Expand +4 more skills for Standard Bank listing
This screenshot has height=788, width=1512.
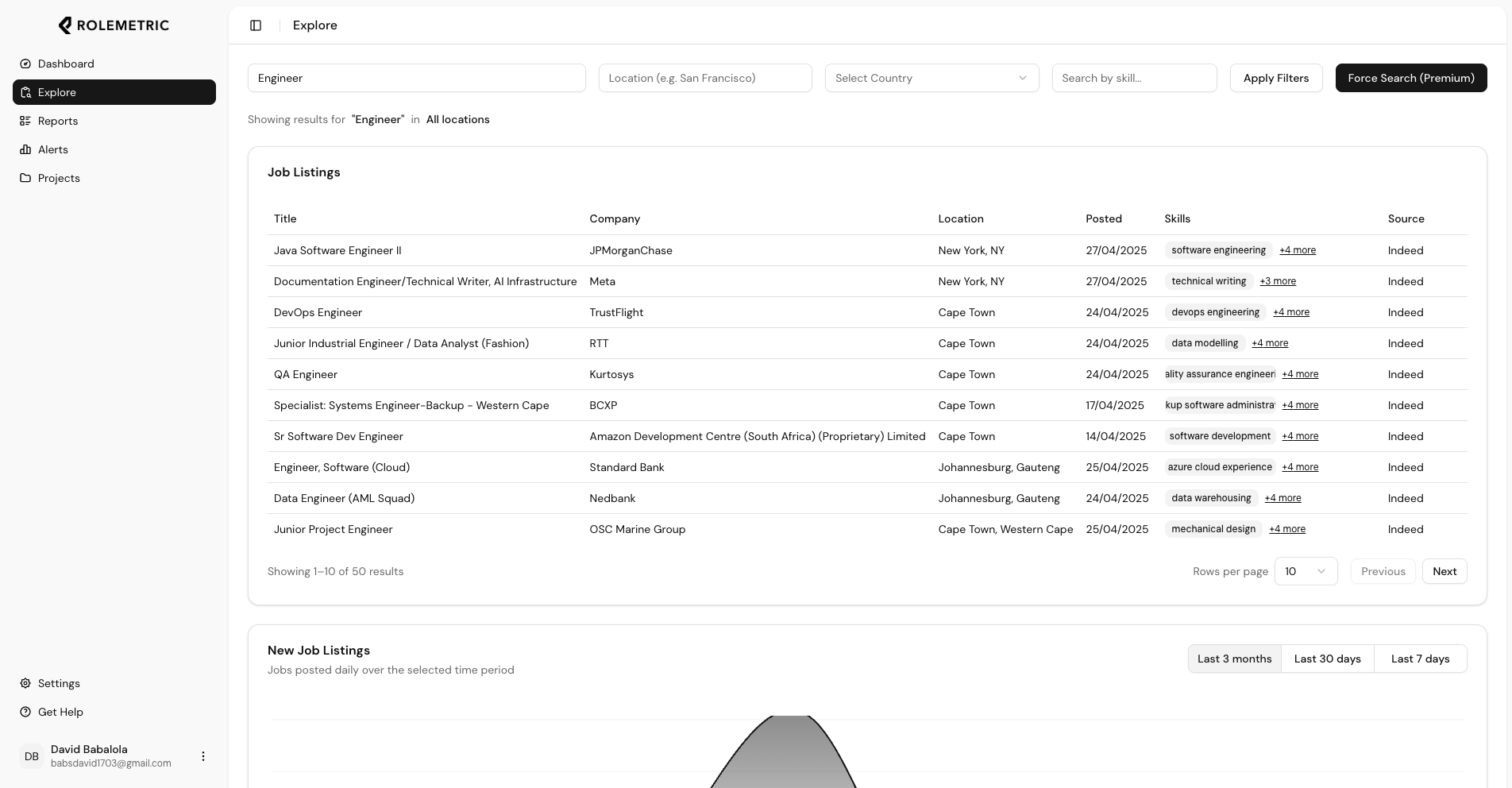click(x=1300, y=467)
